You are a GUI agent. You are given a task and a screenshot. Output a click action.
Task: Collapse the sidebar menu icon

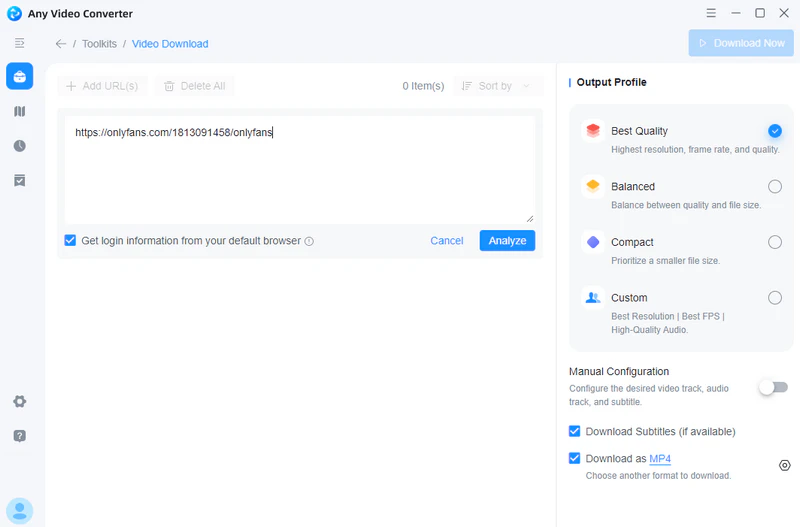pyautogui.click(x=19, y=43)
